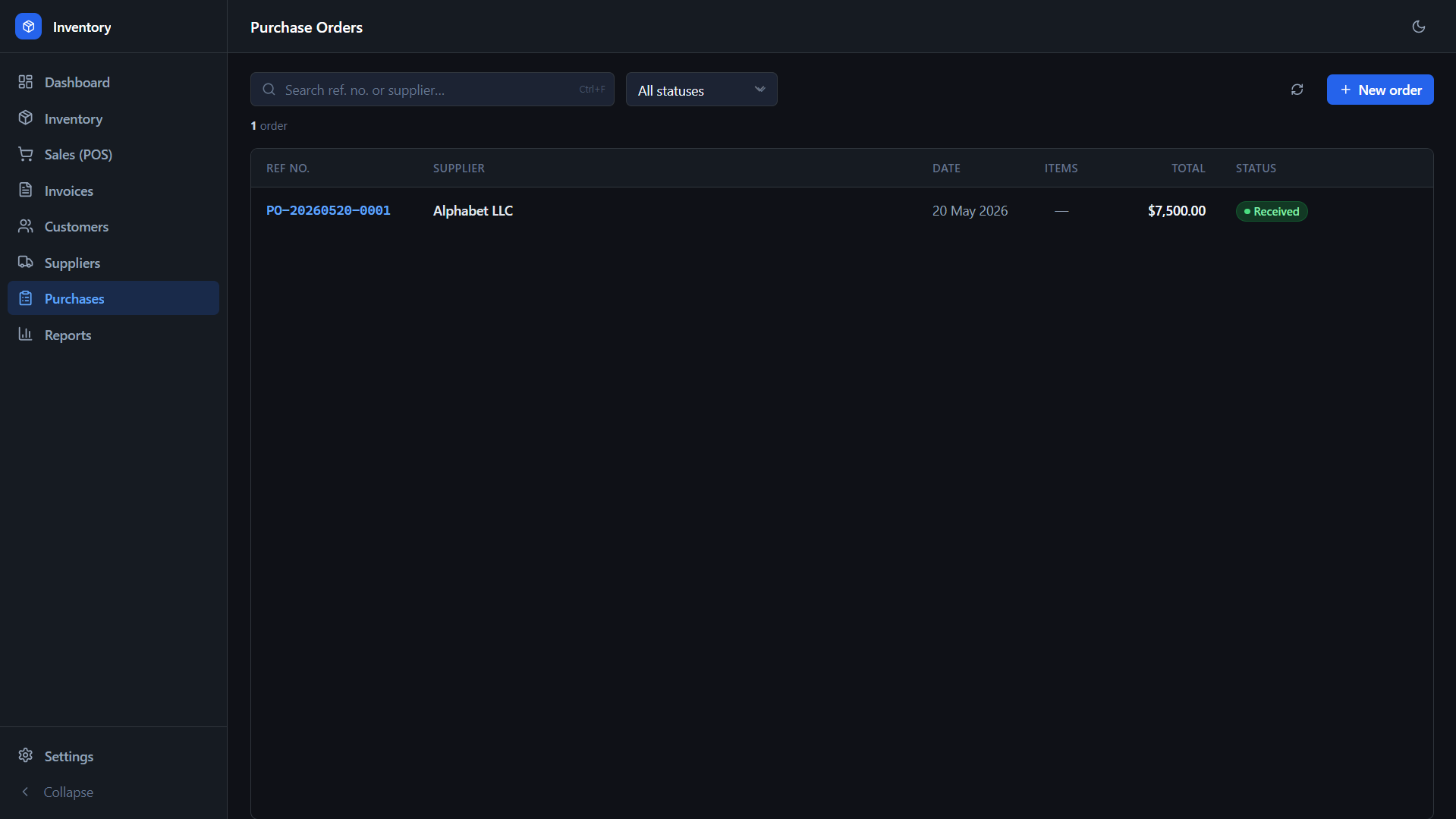Click the ITEMS column header
Screen dimensions: 1456x819
pos(1061,169)
